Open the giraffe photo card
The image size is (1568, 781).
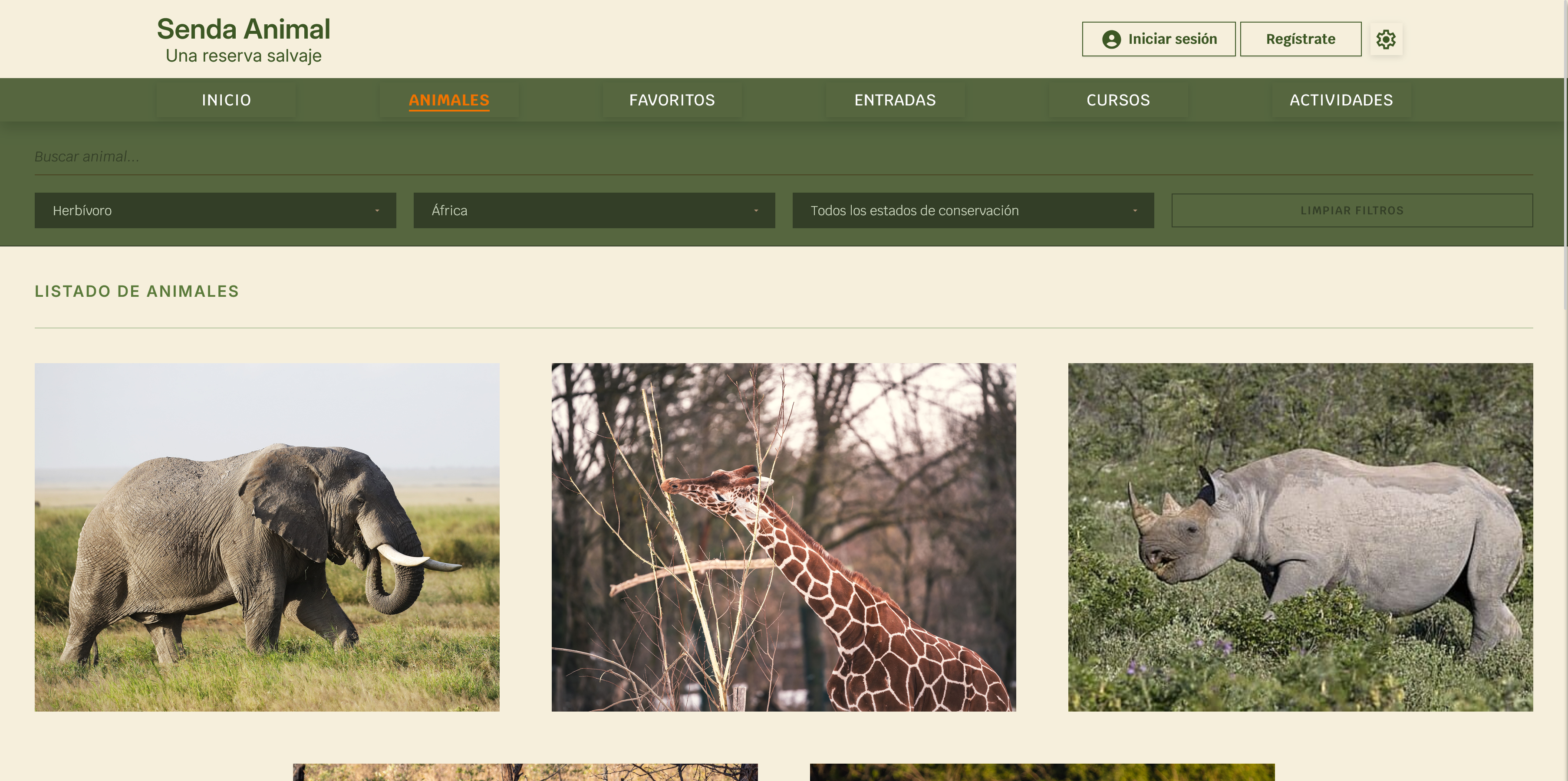click(784, 537)
